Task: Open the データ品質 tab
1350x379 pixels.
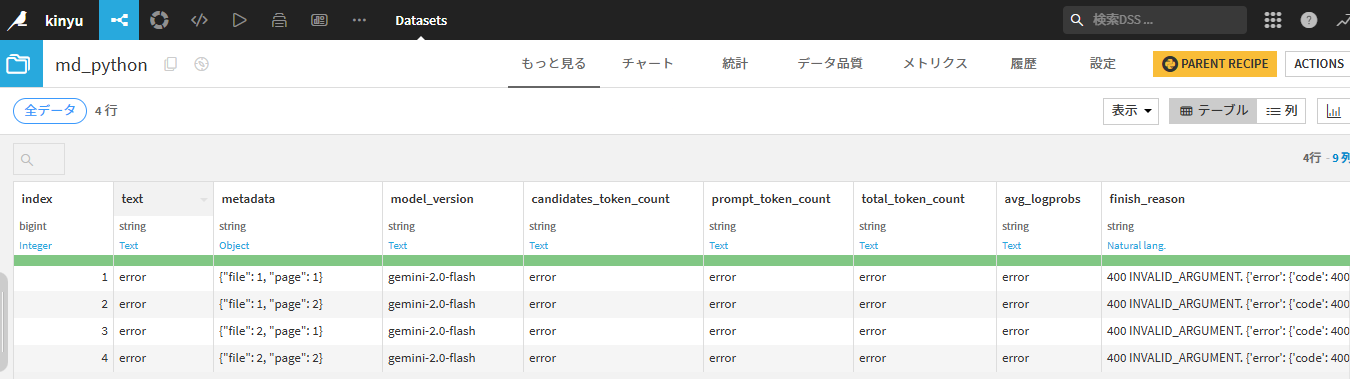Action: (x=830, y=63)
